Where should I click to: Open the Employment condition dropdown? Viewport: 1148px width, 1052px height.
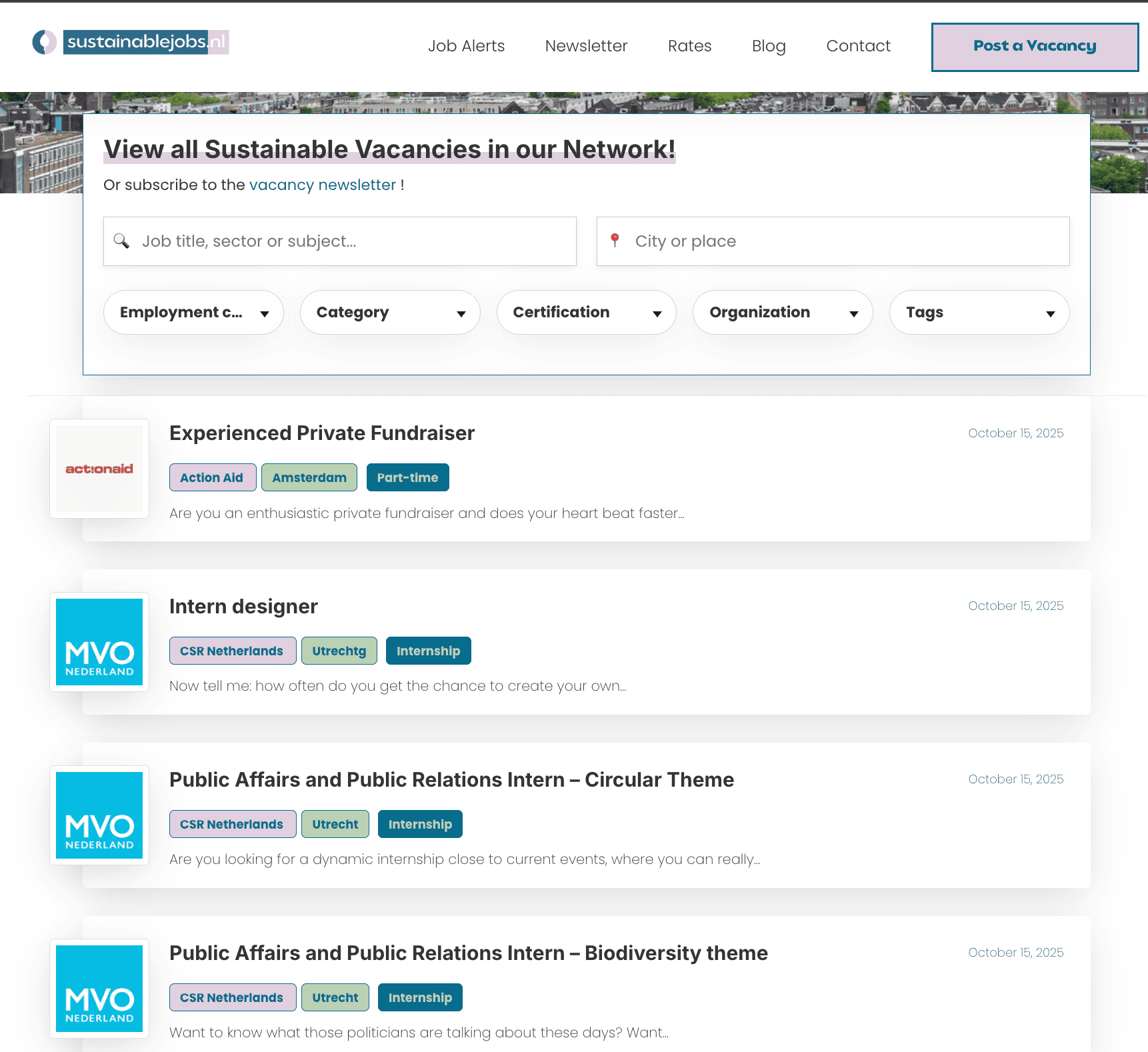[193, 312]
